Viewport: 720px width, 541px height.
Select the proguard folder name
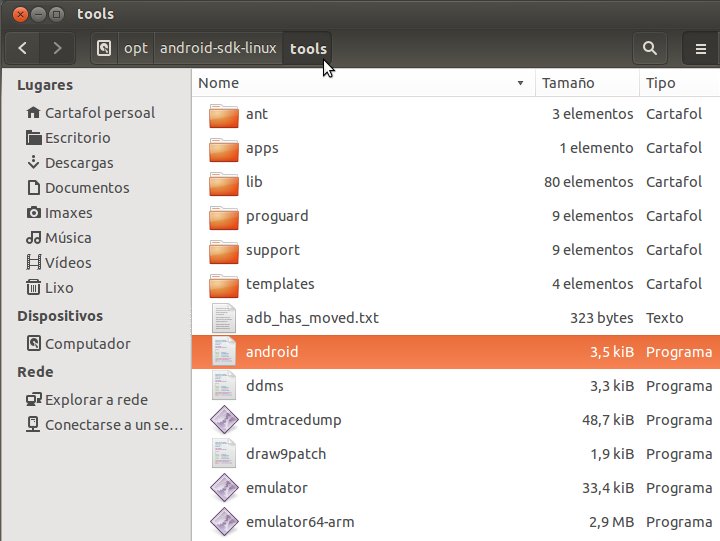277,216
